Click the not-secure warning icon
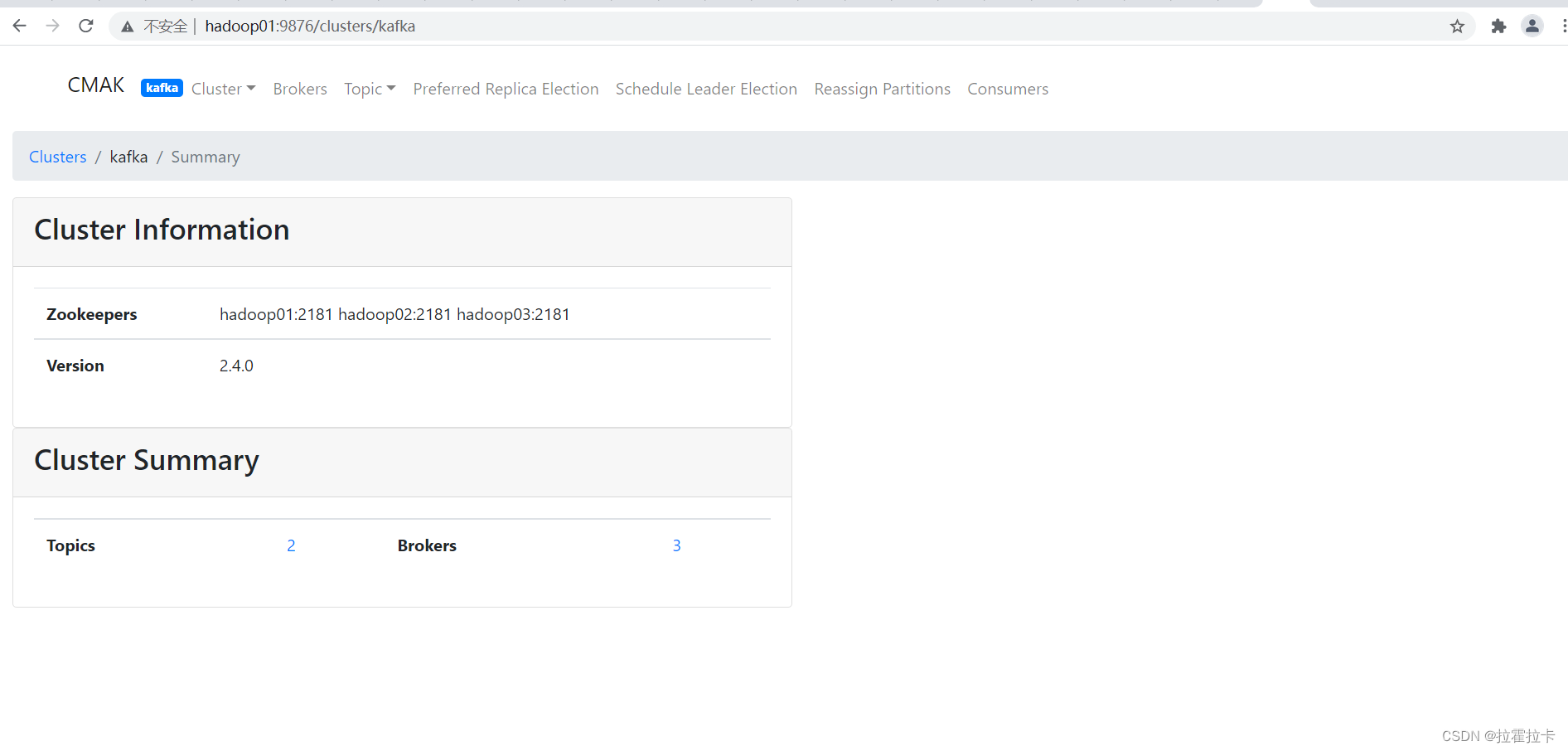This screenshot has width=1568, height=751. coord(128,27)
